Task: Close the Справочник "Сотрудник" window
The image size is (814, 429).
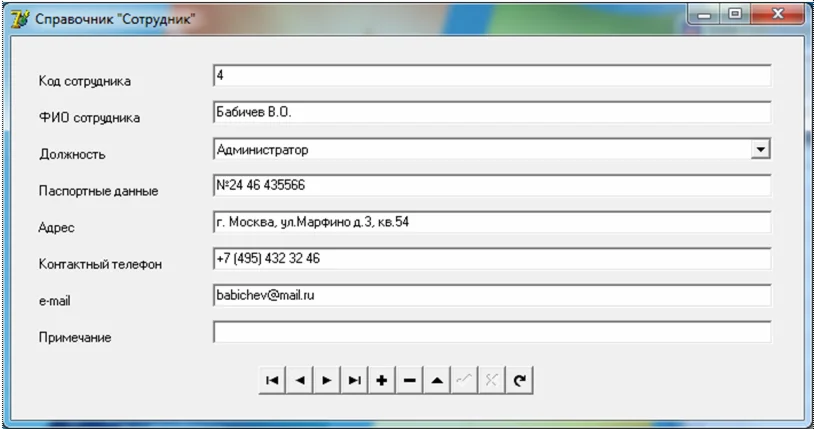Action: click(x=777, y=15)
